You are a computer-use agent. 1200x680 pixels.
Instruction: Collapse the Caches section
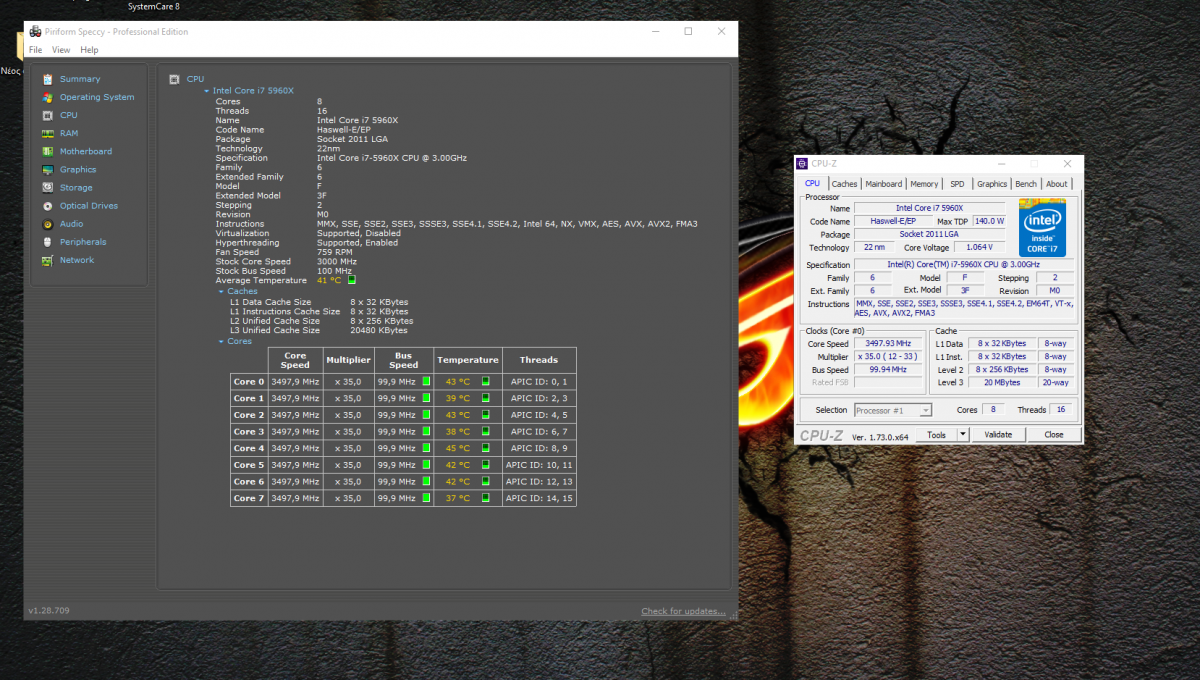click(221, 292)
